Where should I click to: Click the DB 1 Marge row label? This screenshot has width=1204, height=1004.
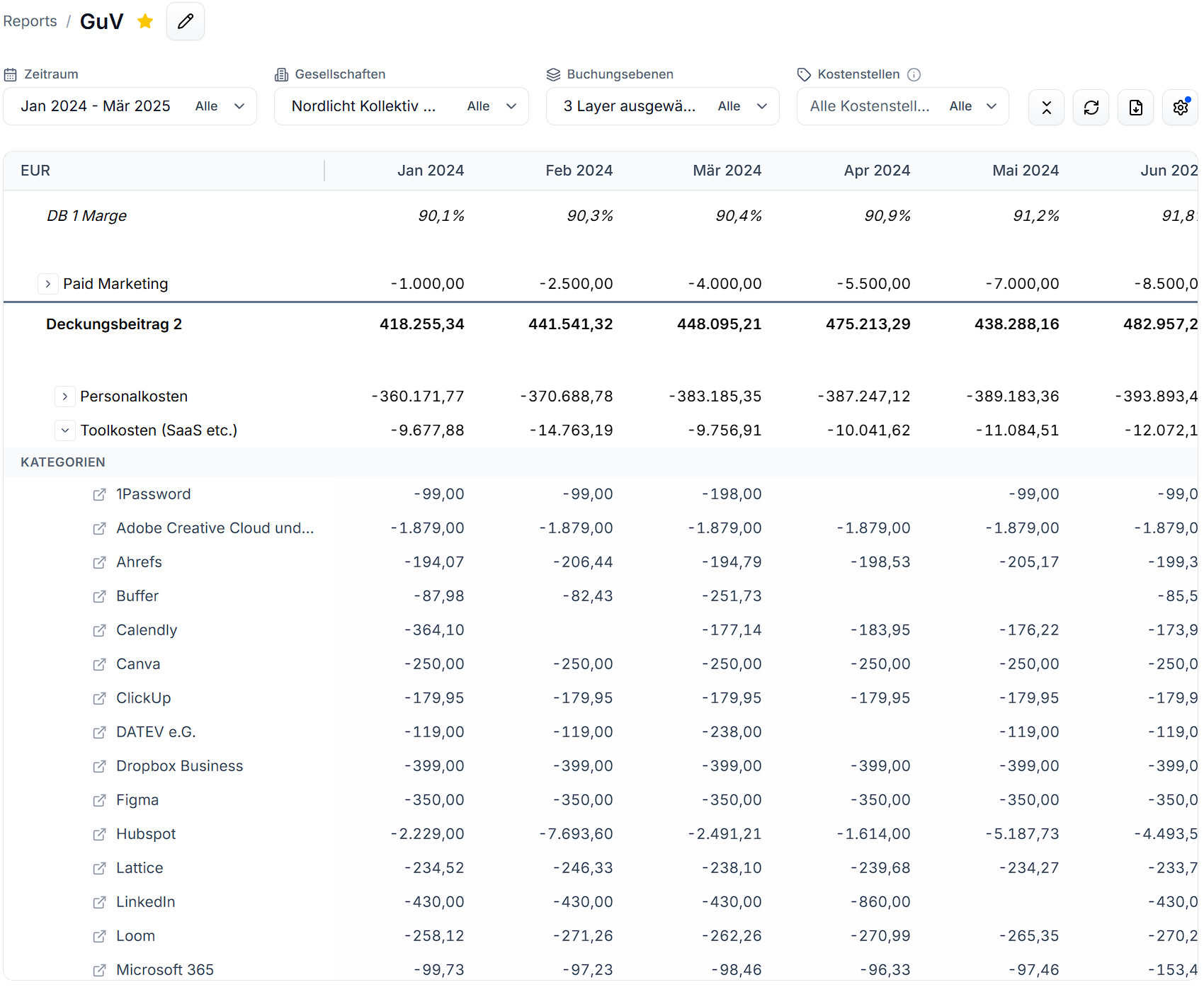[86, 216]
